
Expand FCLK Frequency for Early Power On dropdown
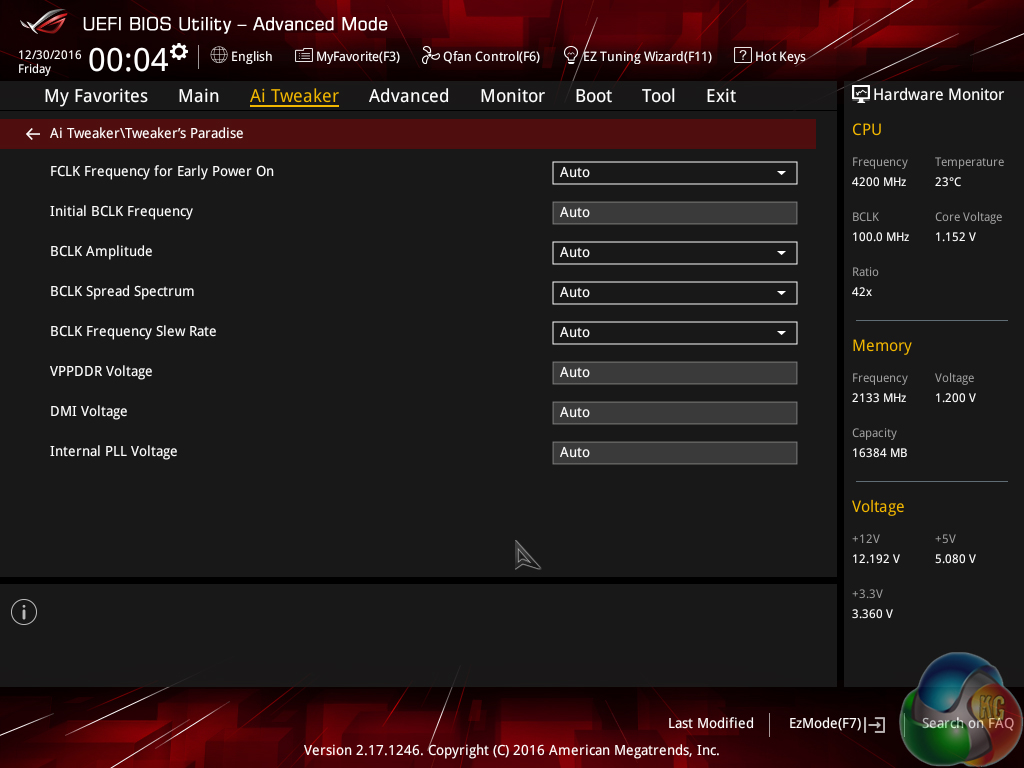pos(674,173)
